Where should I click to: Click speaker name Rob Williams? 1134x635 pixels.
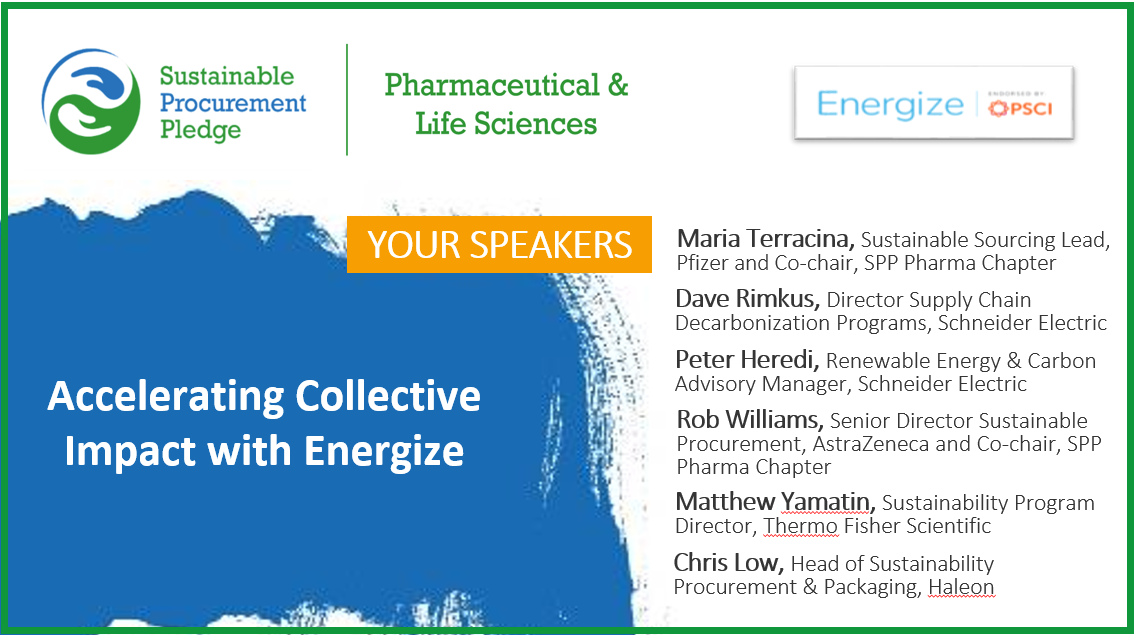pos(749,420)
